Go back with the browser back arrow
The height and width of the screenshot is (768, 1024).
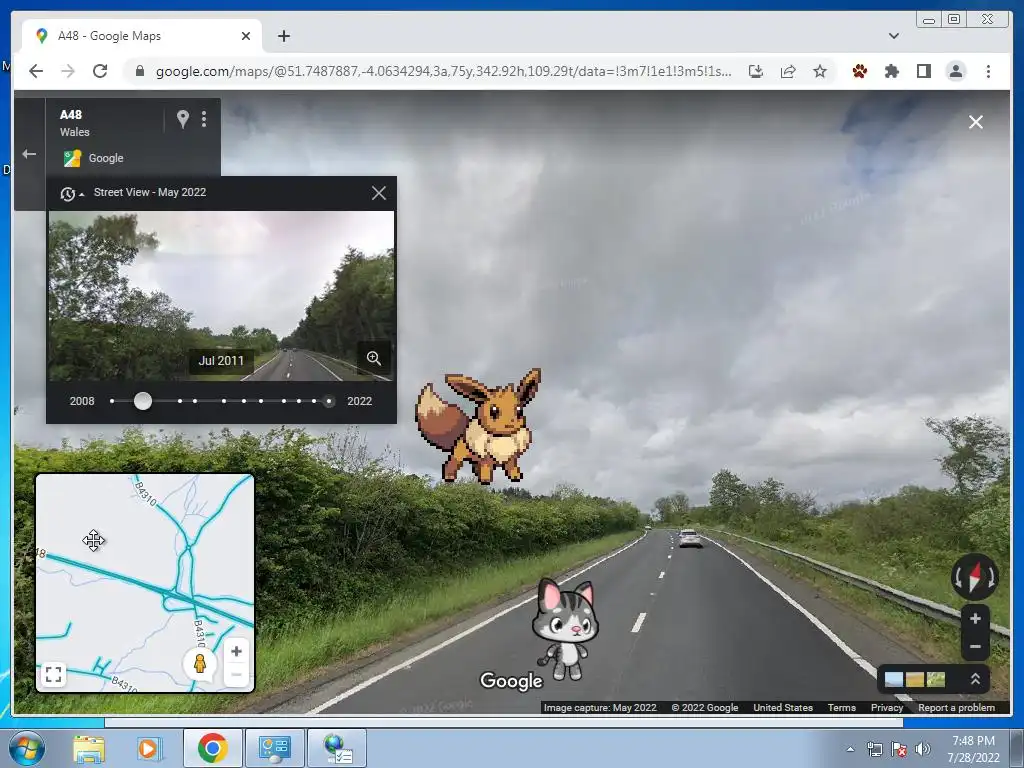[x=36, y=71]
